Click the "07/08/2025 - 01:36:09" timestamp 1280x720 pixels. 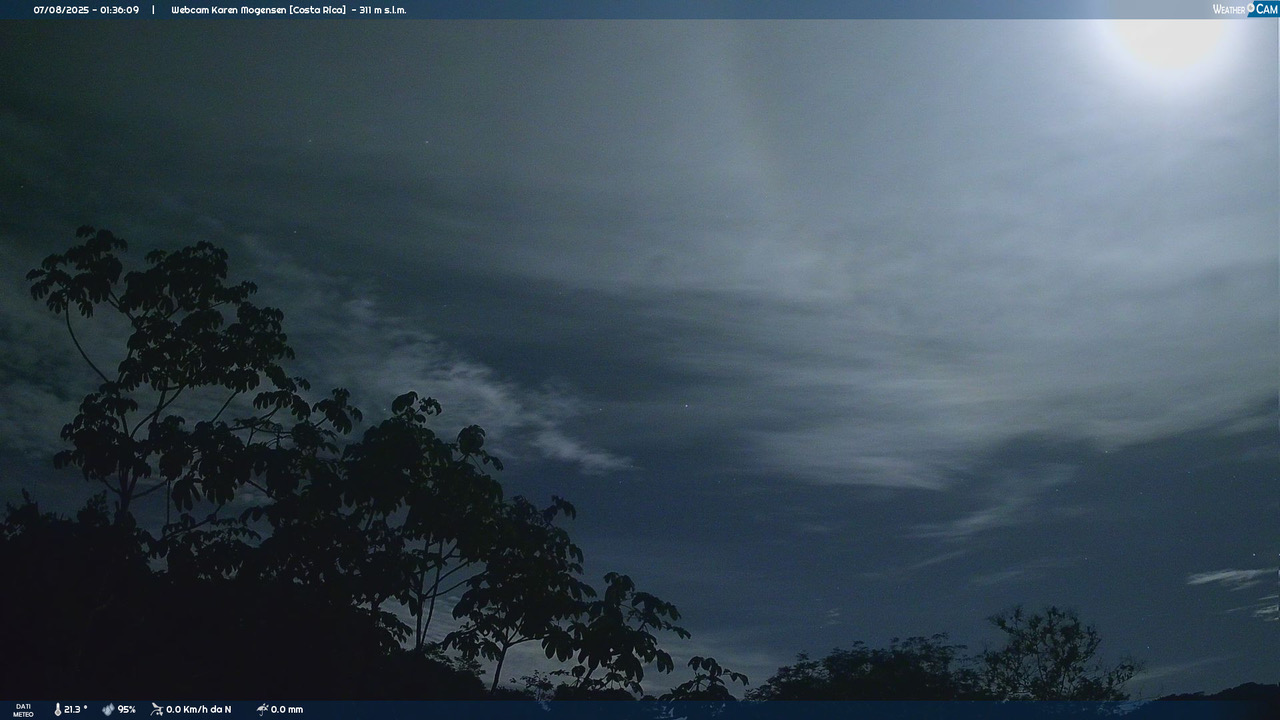click(86, 10)
